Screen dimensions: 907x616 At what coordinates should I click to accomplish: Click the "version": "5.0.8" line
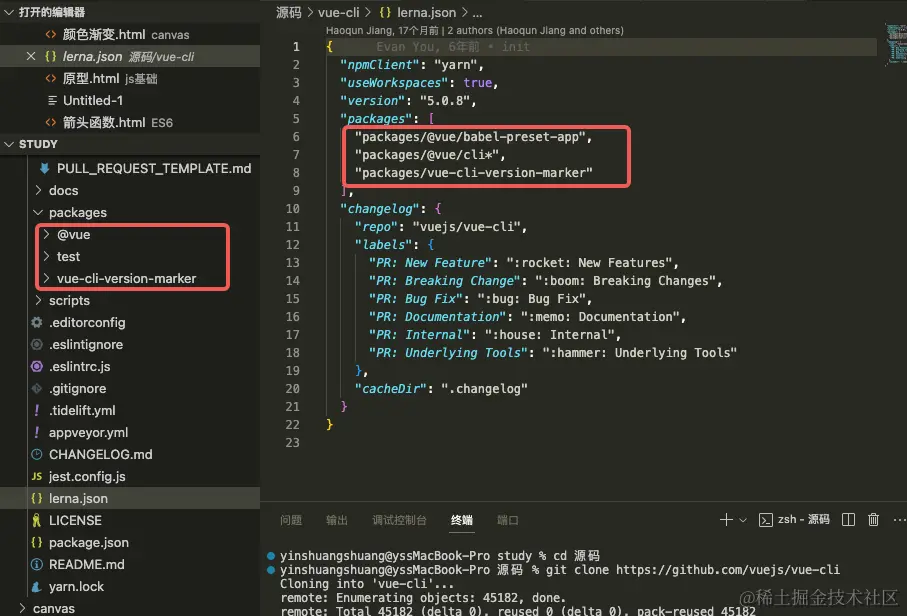click(408, 101)
